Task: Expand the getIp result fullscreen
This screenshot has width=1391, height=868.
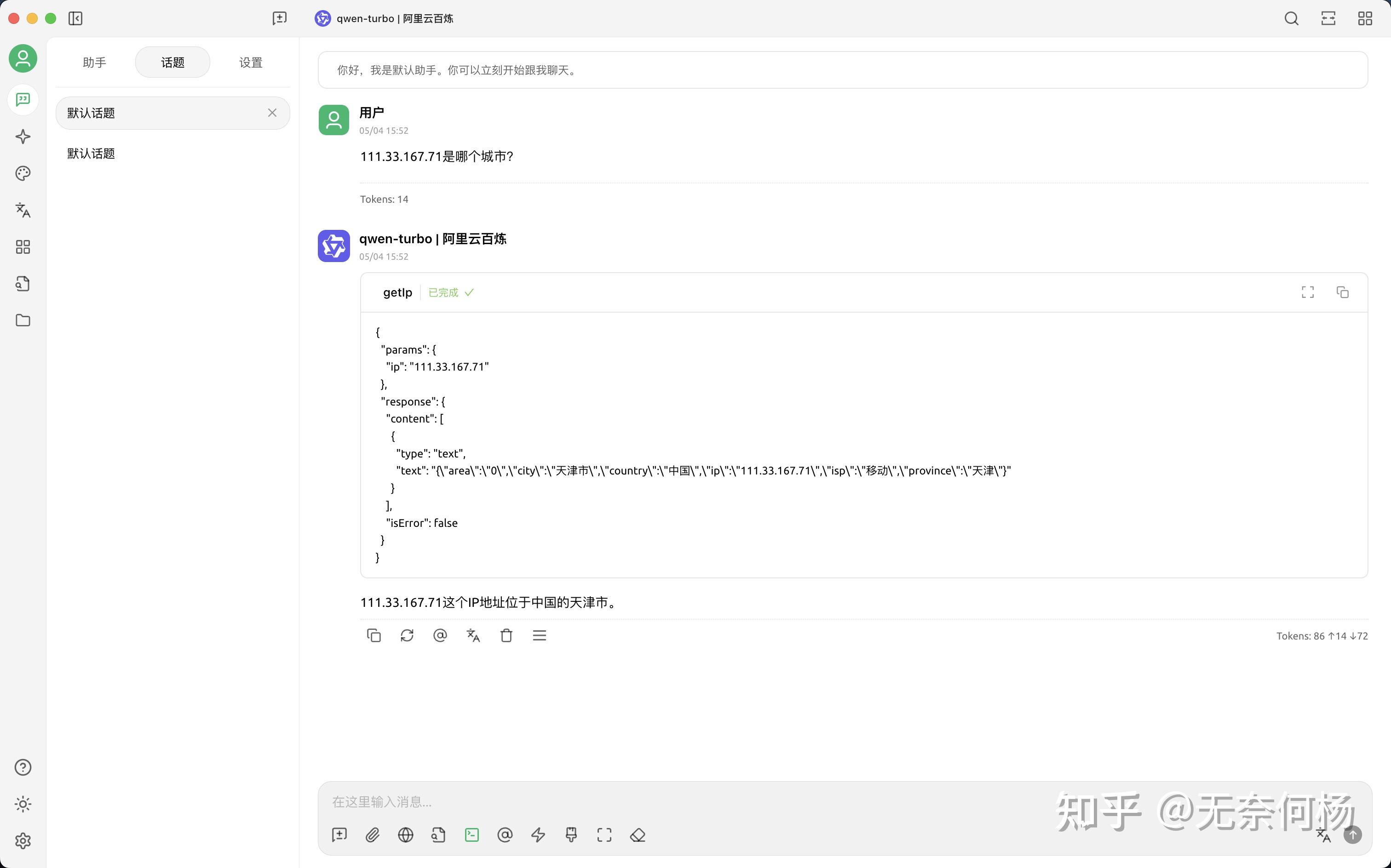Action: pos(1308,292)
